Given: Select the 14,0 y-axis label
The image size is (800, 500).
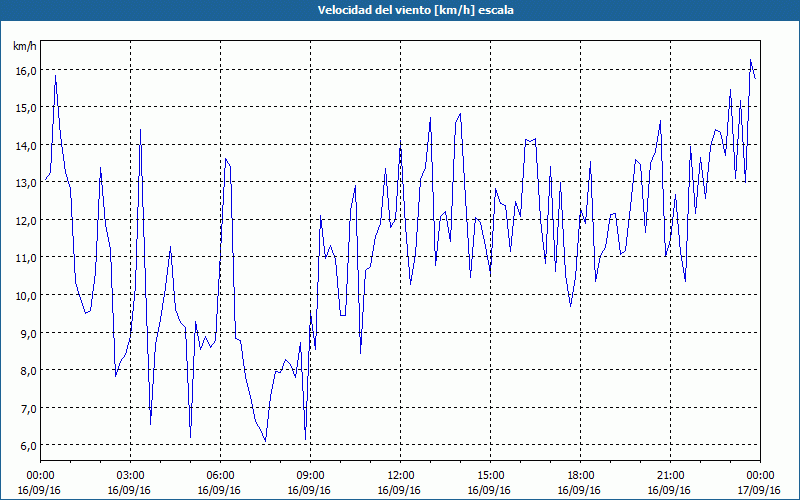Looking at the screenshot, I should tap(26, 146).
